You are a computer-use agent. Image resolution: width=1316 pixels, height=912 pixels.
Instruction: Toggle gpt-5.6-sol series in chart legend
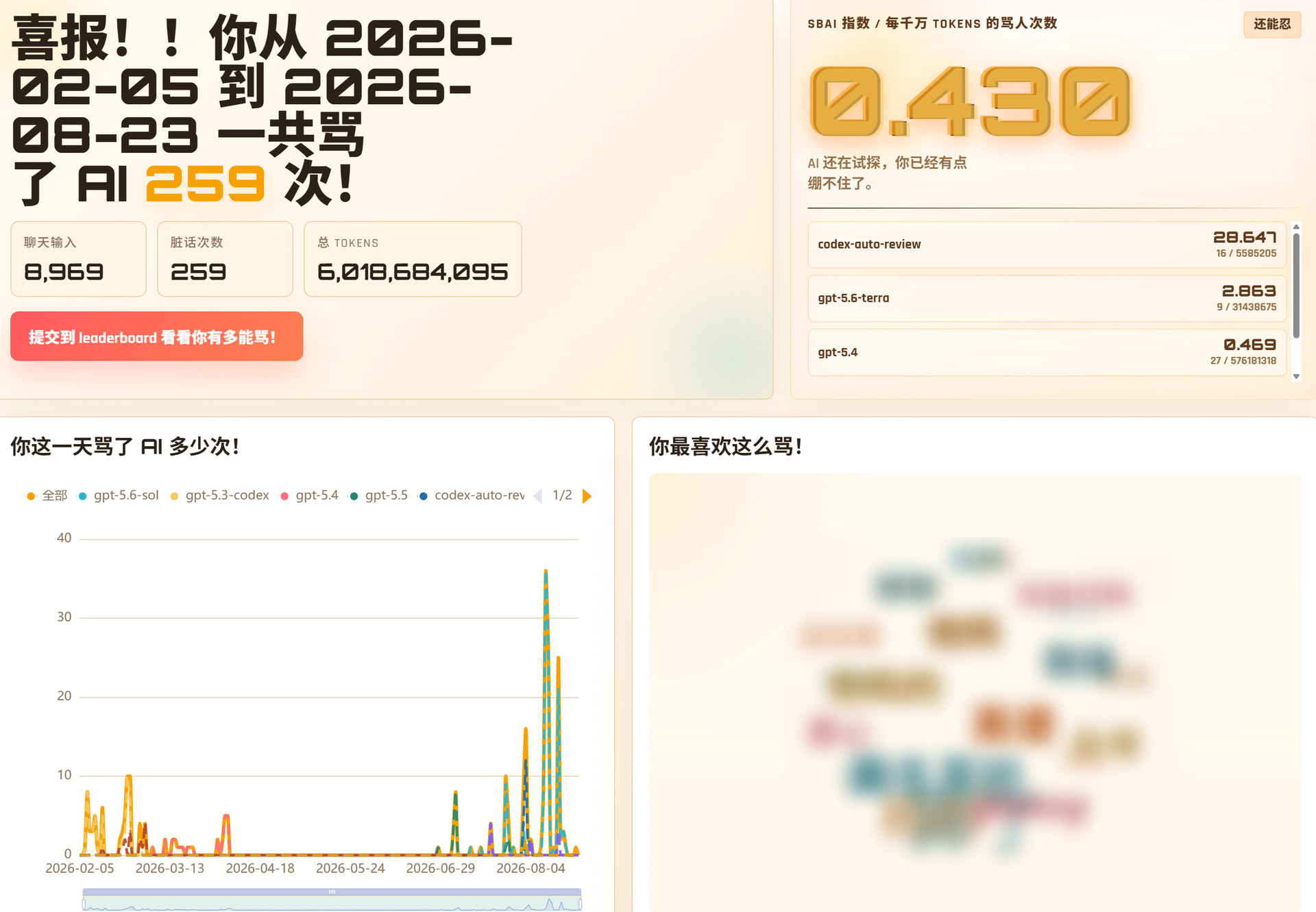tap(119, 495)
